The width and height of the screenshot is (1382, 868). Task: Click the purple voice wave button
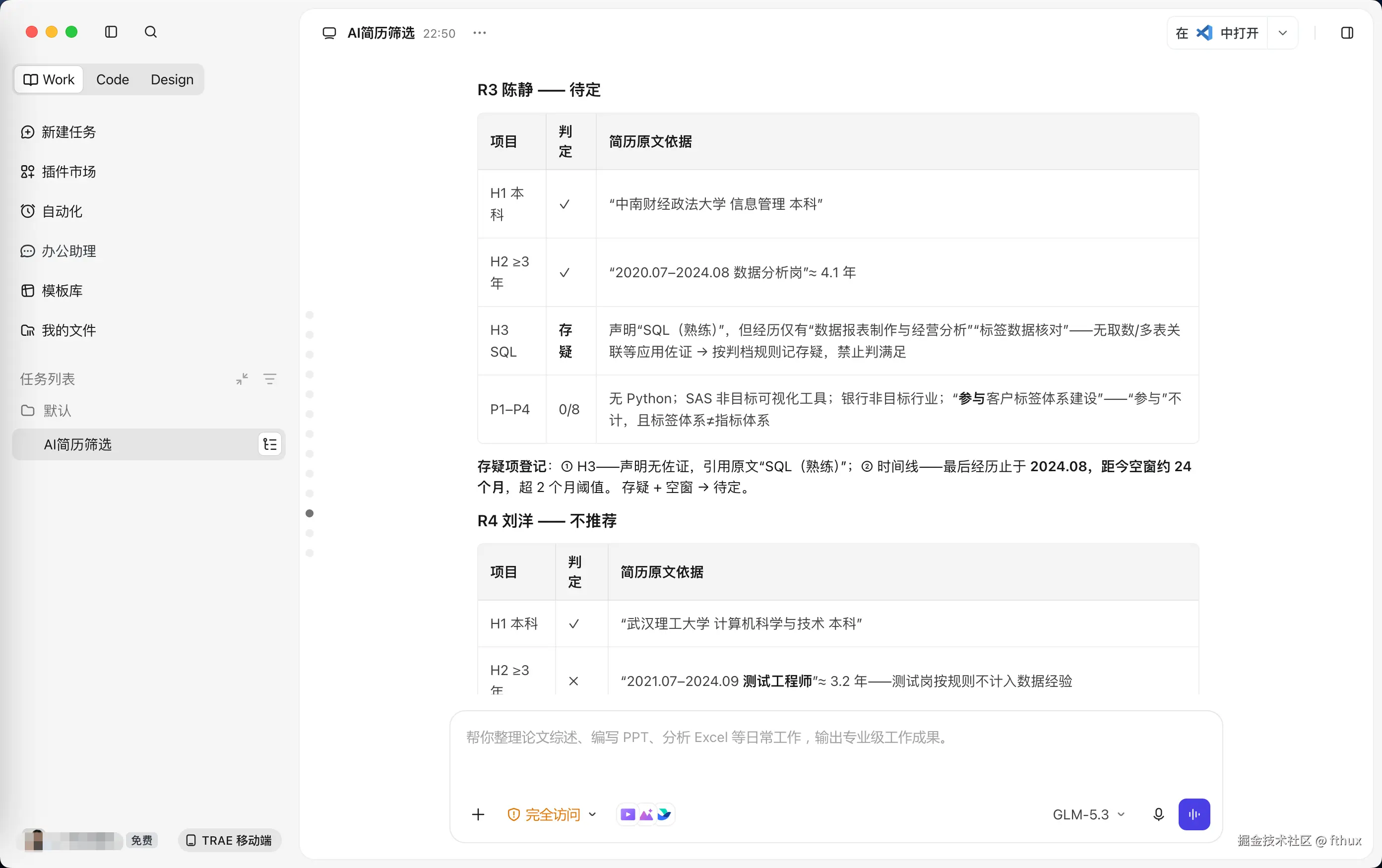coord(1194,814)
